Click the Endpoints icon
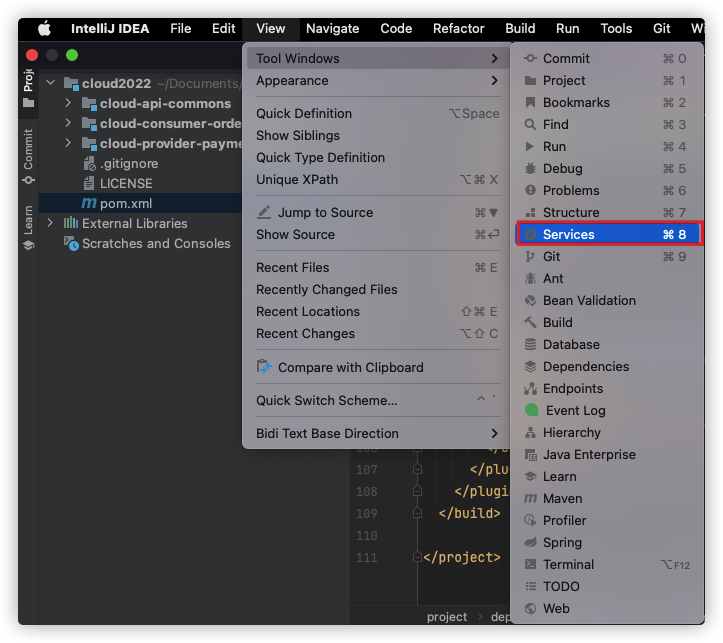 coord(530,389)
